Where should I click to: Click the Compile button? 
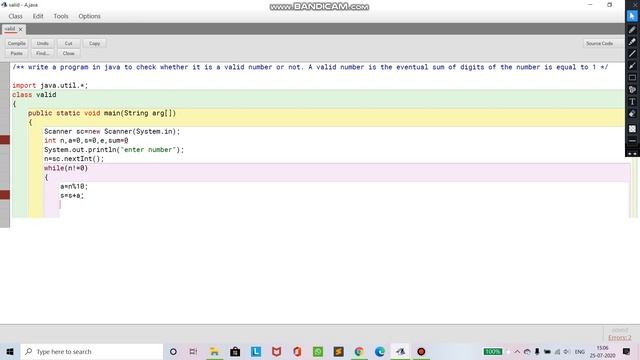point(17,43)
